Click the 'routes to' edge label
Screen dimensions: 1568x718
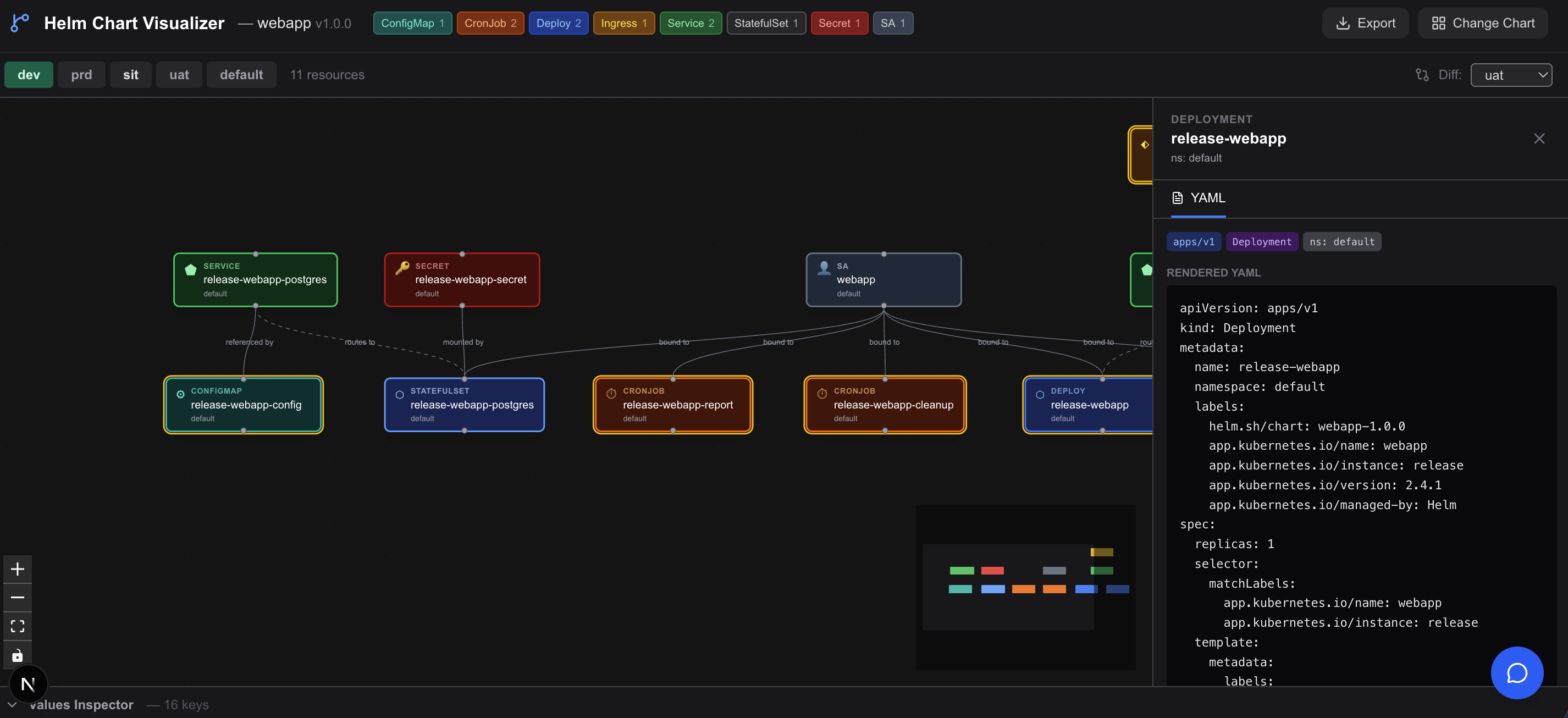coord(360,342)
